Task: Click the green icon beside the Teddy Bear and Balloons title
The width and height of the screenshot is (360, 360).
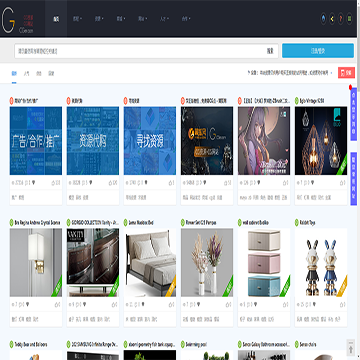Action: pos(12,344)
